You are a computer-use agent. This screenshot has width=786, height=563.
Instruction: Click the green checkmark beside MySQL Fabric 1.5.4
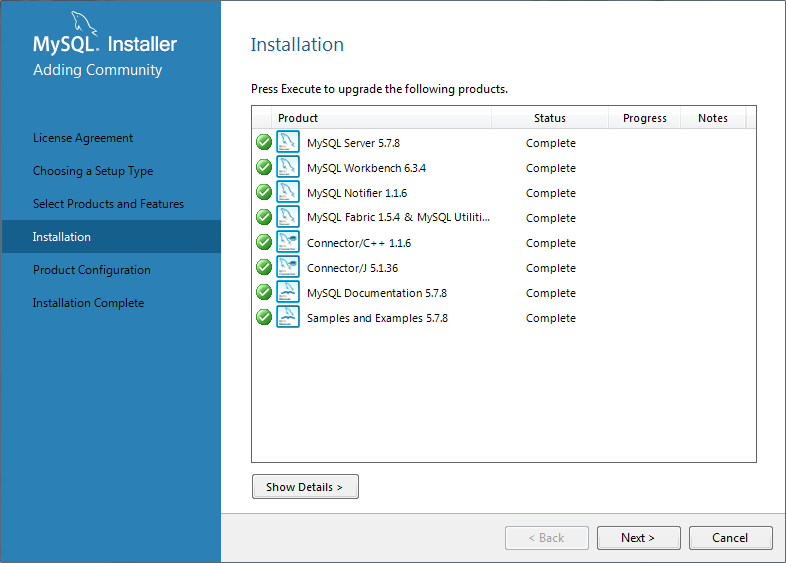(x=264, y=218)
